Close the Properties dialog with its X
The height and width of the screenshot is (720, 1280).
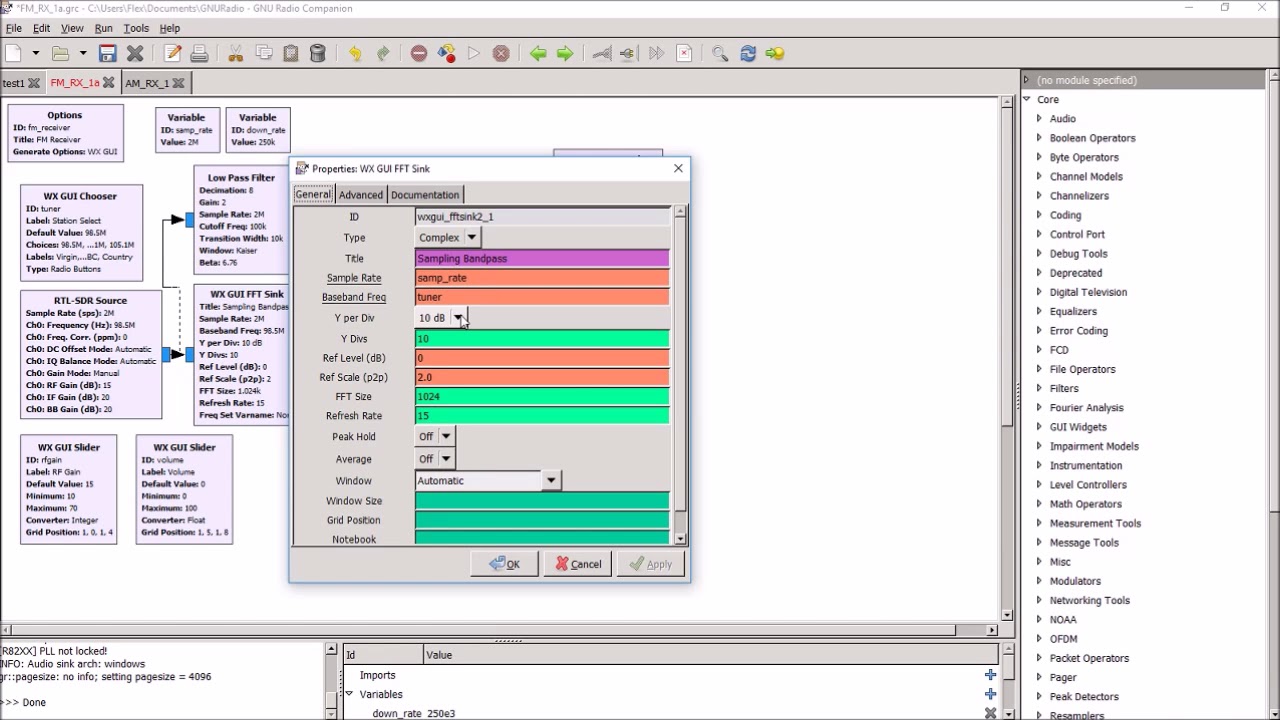(678, 168)
